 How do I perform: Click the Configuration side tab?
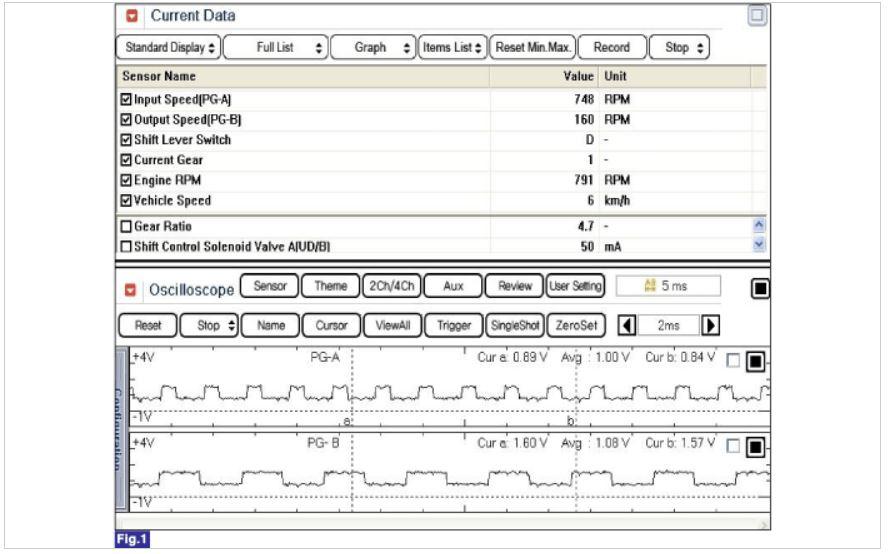[x=120, y=428]
